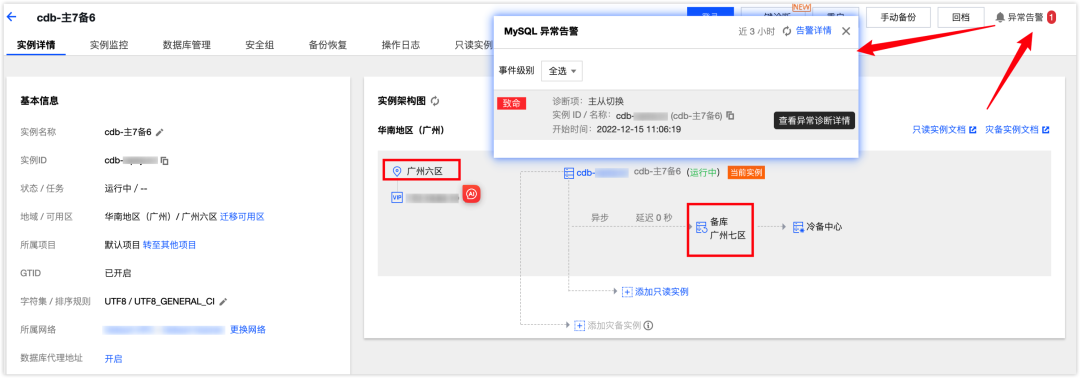Click the VIP icon in the diagram
This screenshot has width=1080, height=378.
pyautogui.click(x=397, y=198)
